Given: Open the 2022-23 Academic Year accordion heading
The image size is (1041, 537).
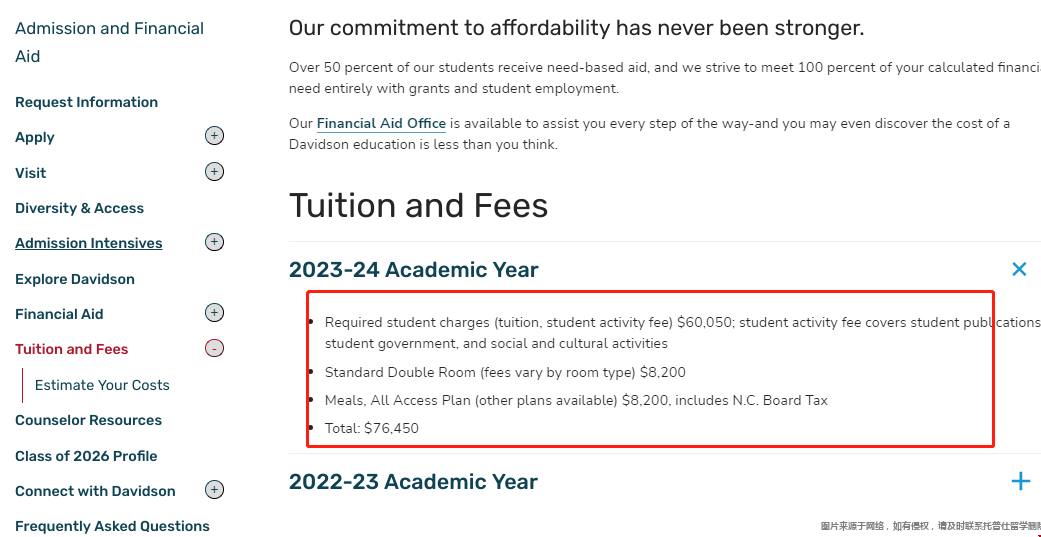Looking at the screenshot, I should click(x=413, y=482).
